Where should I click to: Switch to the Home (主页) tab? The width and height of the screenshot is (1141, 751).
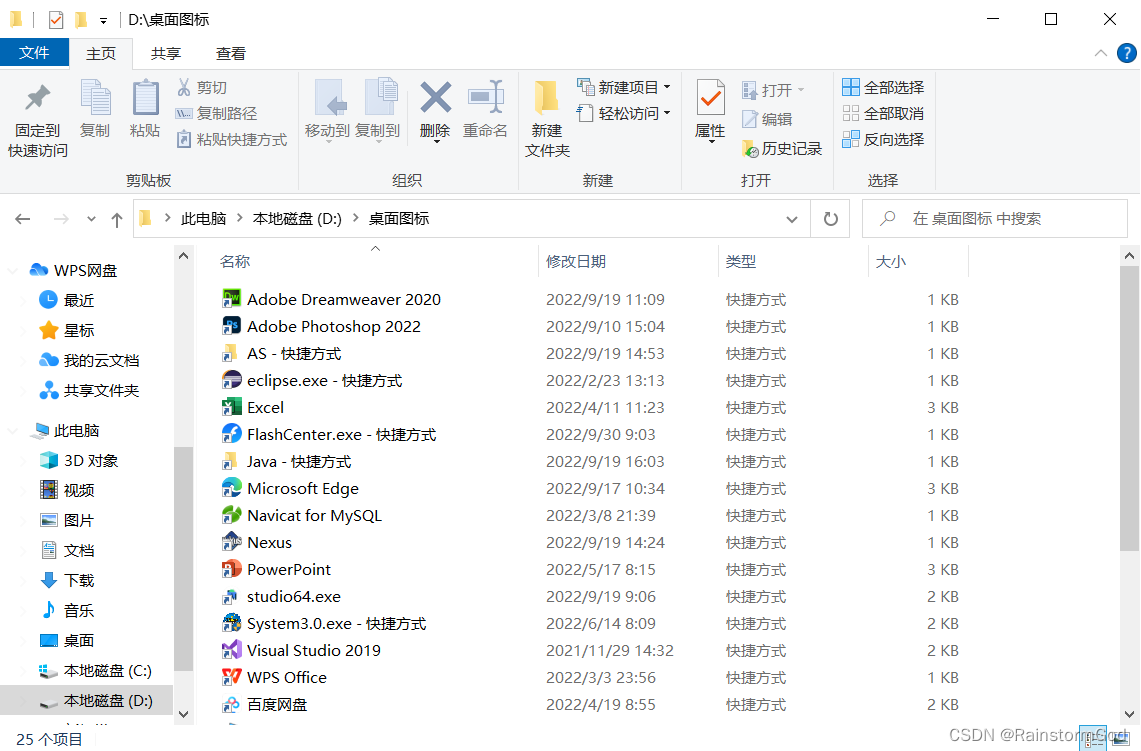(101, 54)
